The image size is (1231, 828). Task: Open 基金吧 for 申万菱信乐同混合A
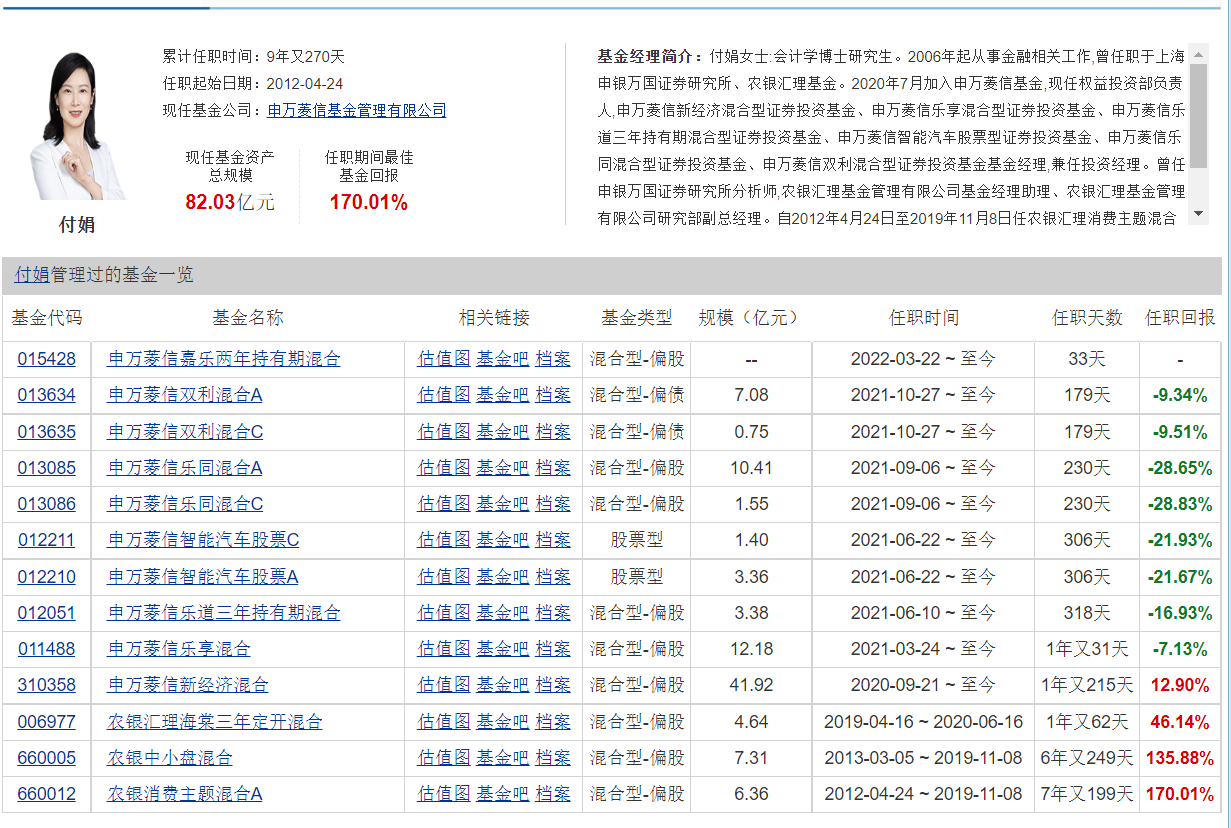coord(502,468)
